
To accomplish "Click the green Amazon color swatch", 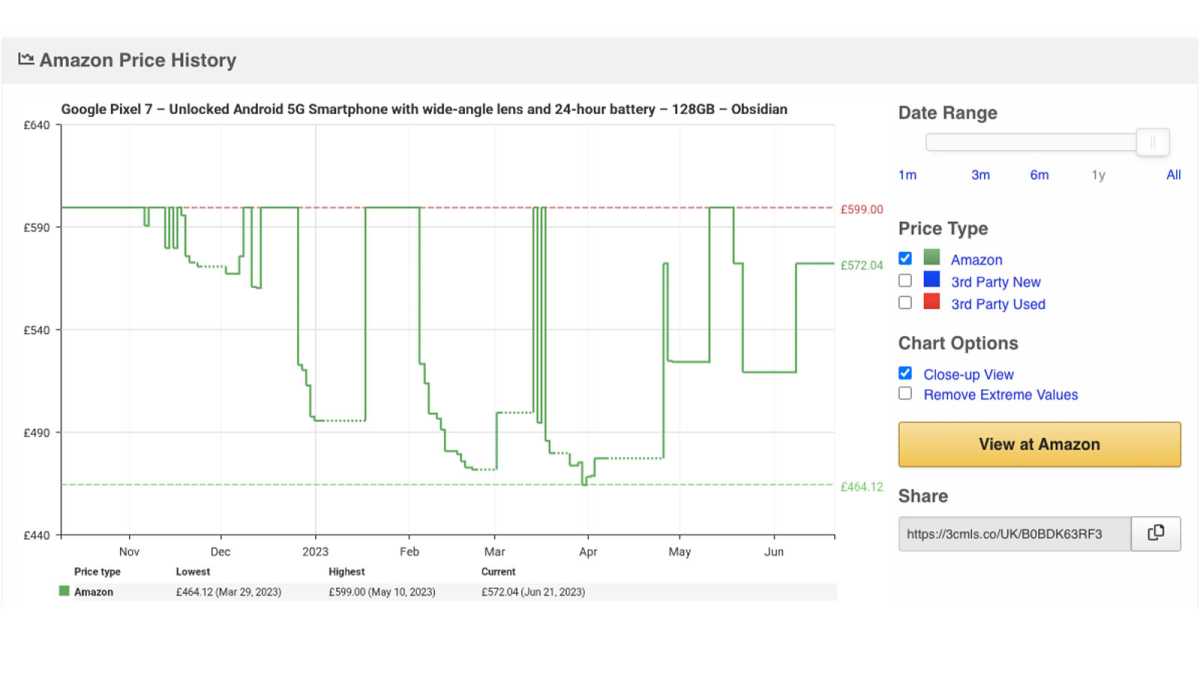I will tap(932, 258).
